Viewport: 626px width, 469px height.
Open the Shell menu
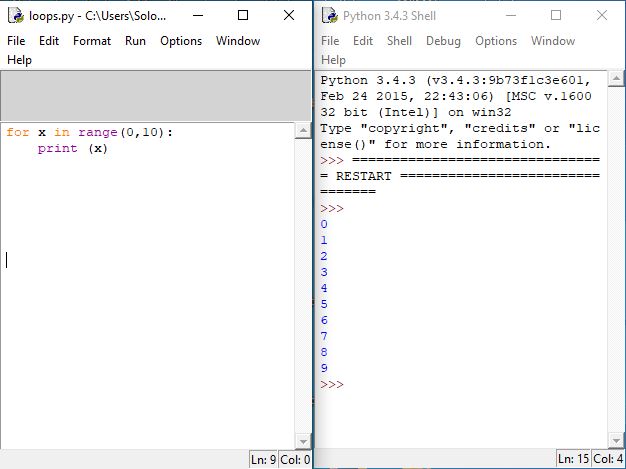399,41
